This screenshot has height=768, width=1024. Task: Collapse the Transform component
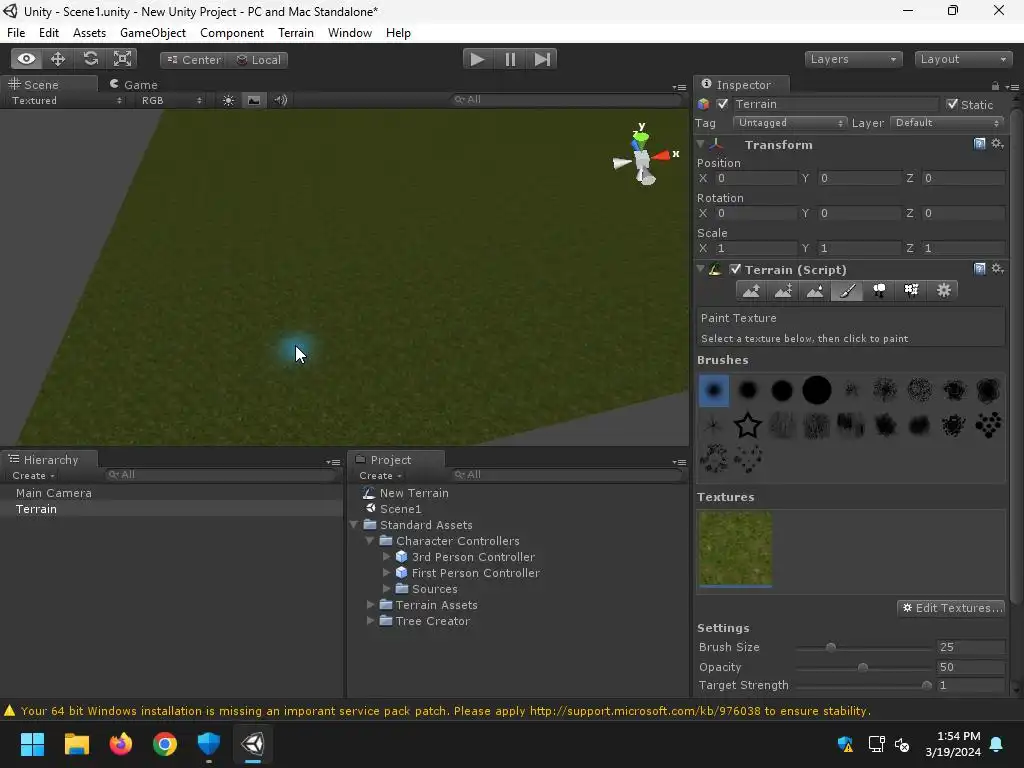701,144
